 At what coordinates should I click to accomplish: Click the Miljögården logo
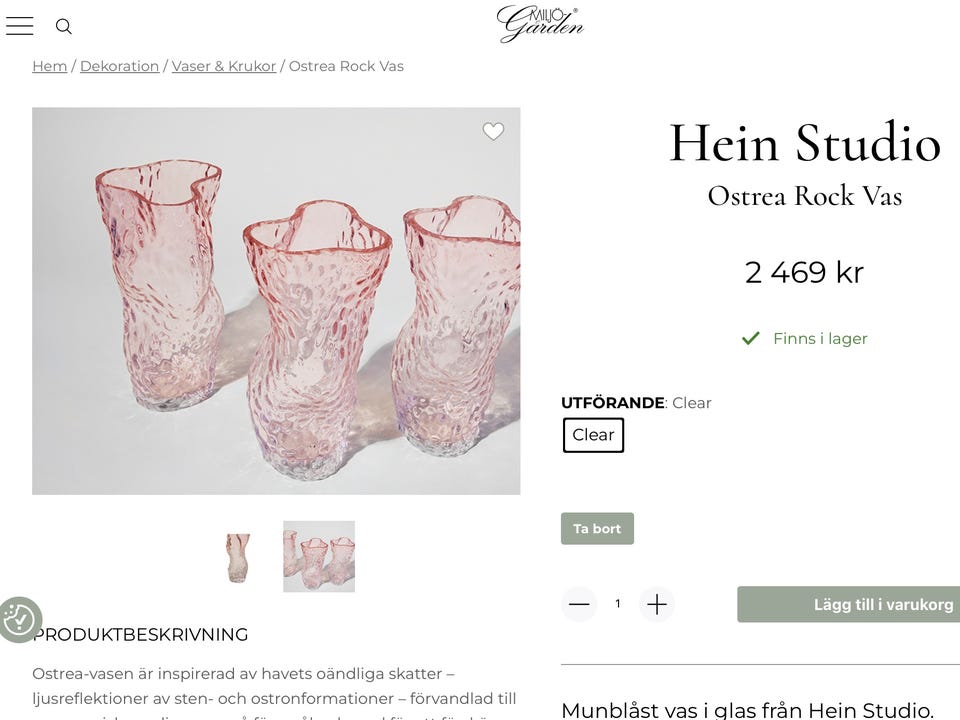point(540,22)
